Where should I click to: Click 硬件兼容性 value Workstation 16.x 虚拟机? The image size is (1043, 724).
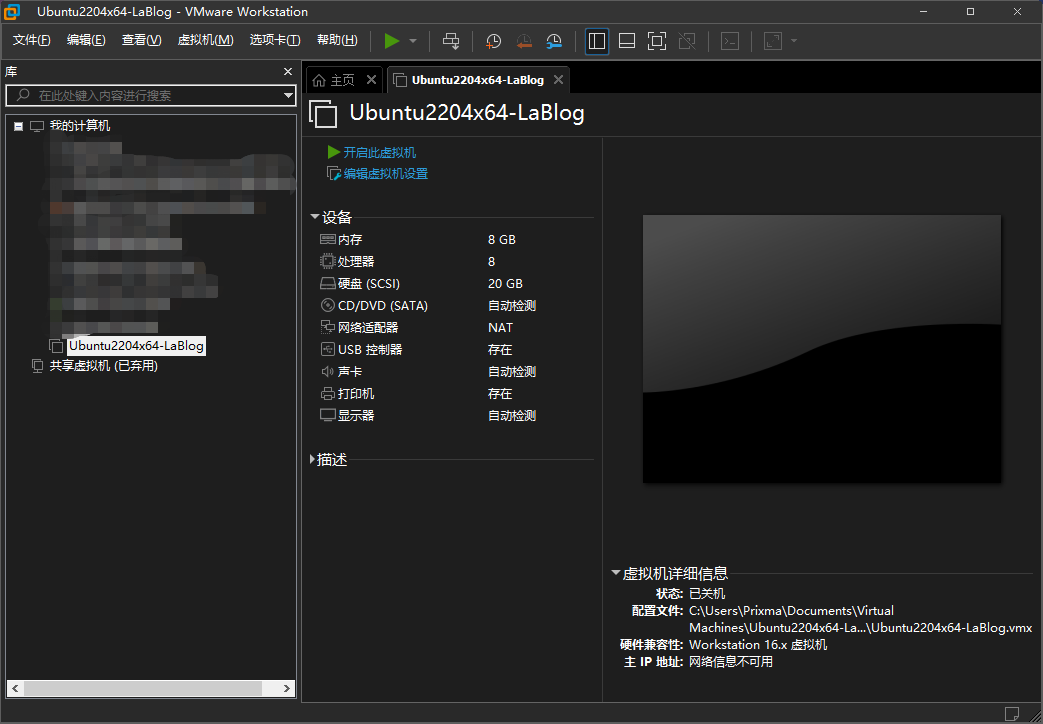[x=758, y=645]
